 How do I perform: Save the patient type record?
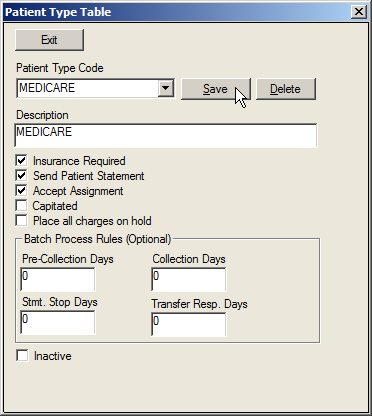click(215, 89)
